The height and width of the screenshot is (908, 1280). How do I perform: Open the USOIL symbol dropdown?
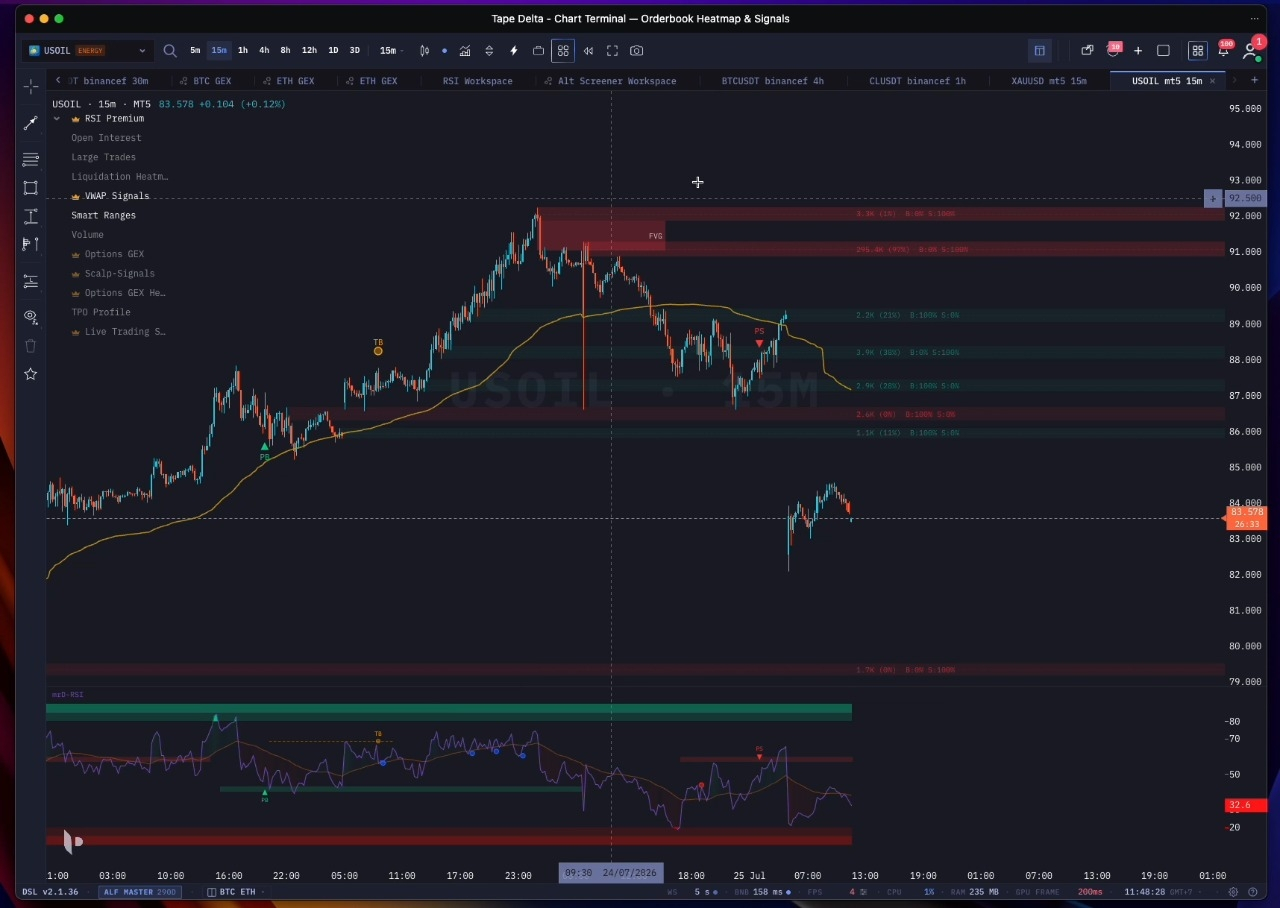tap(87, 51)
